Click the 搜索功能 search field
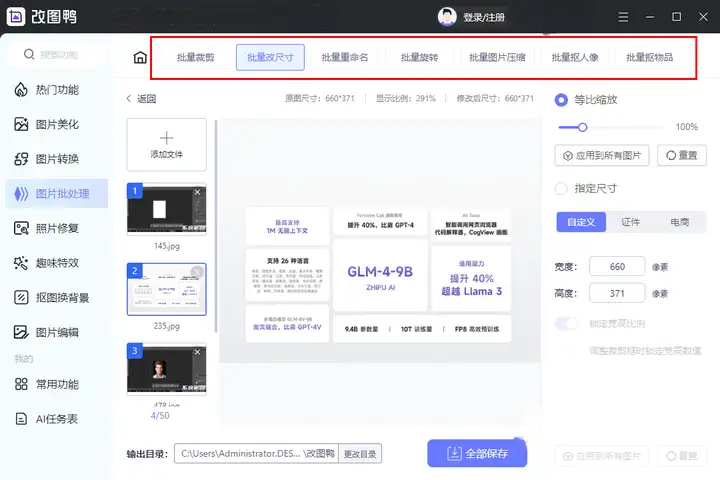 point(58,55)
